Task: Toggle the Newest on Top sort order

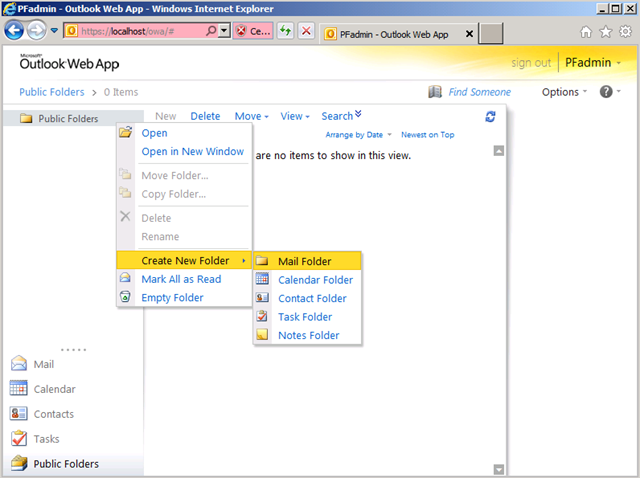Action: (x=427, y=135)
